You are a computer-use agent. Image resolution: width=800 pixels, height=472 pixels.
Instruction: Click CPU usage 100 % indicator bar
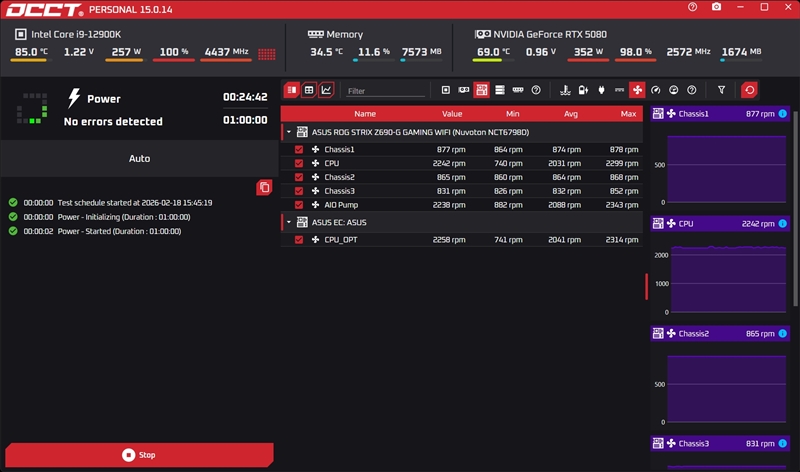tap(173, 60)
